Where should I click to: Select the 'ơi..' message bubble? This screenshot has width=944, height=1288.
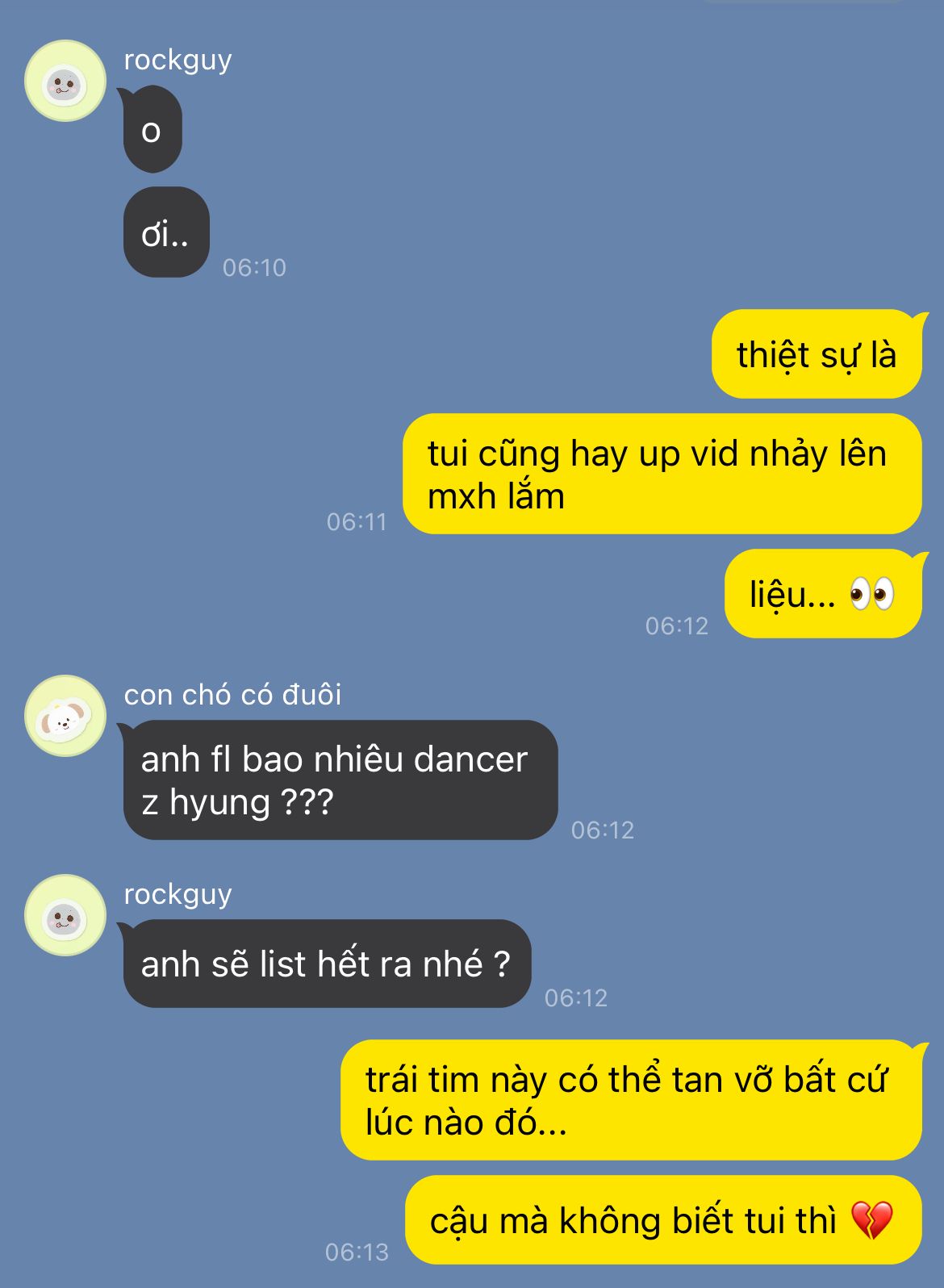click(166, 232)
